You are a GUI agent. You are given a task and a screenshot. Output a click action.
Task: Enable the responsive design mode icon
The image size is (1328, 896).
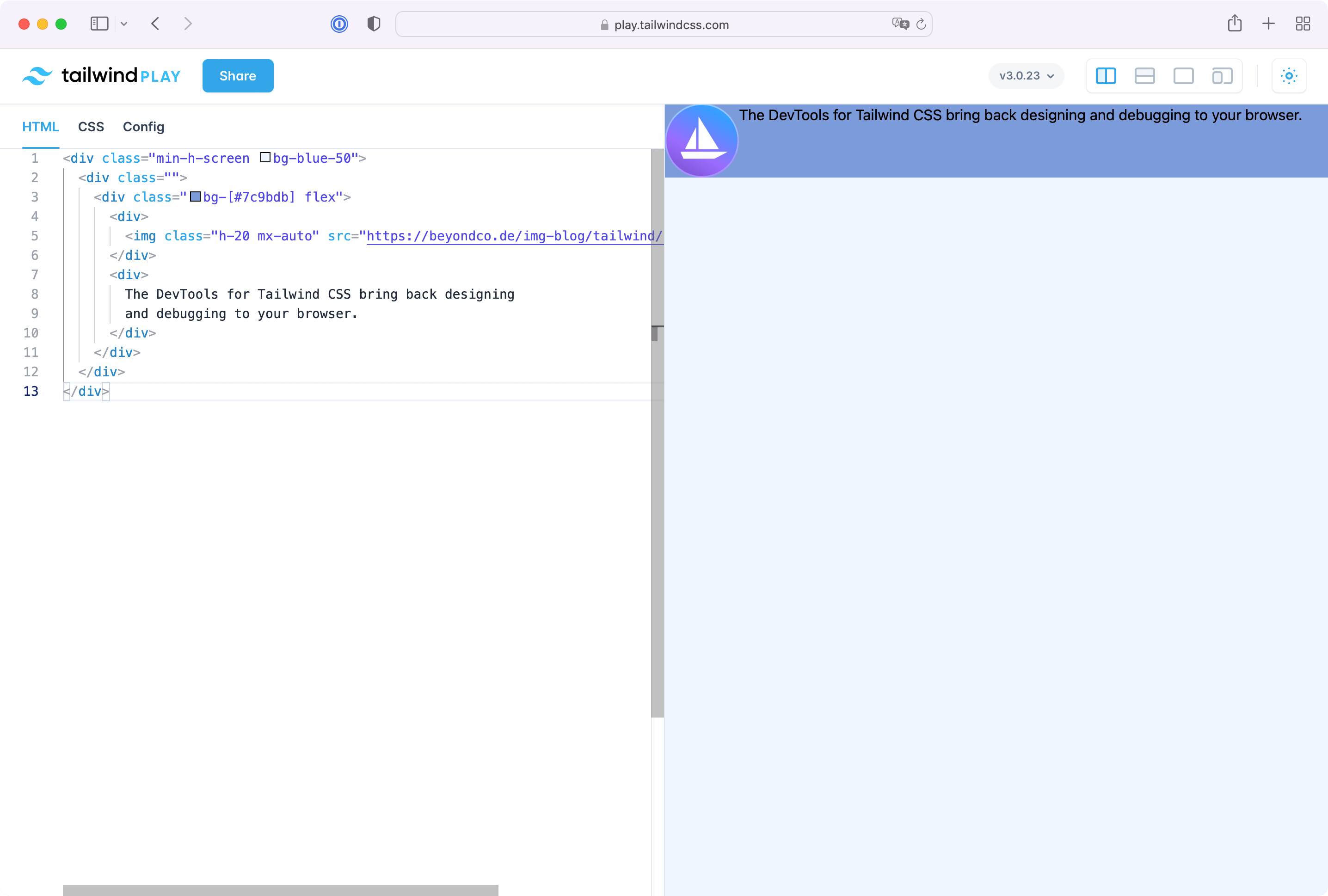tap(1222, 76)
